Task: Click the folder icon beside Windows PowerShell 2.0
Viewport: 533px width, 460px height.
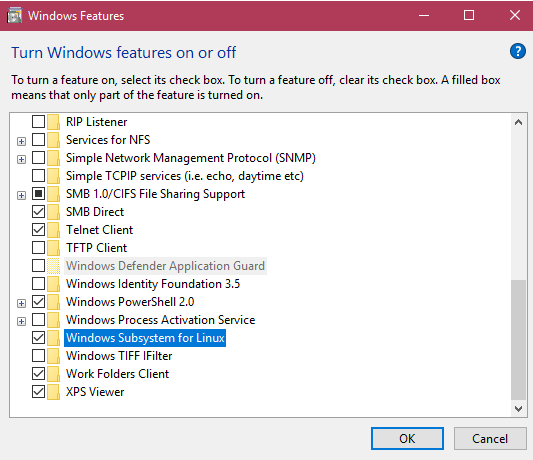Action: 53,302
